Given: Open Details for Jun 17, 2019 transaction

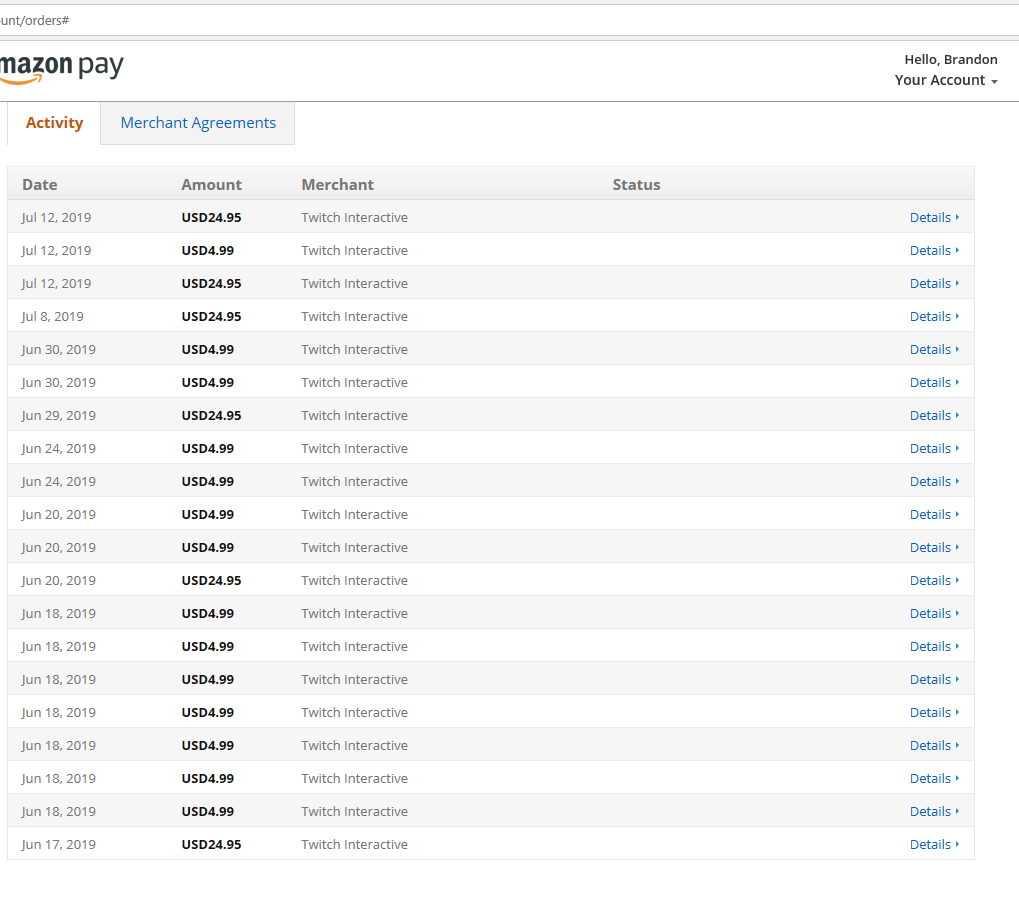Looking at the screenshot, I should pos(934,844).
